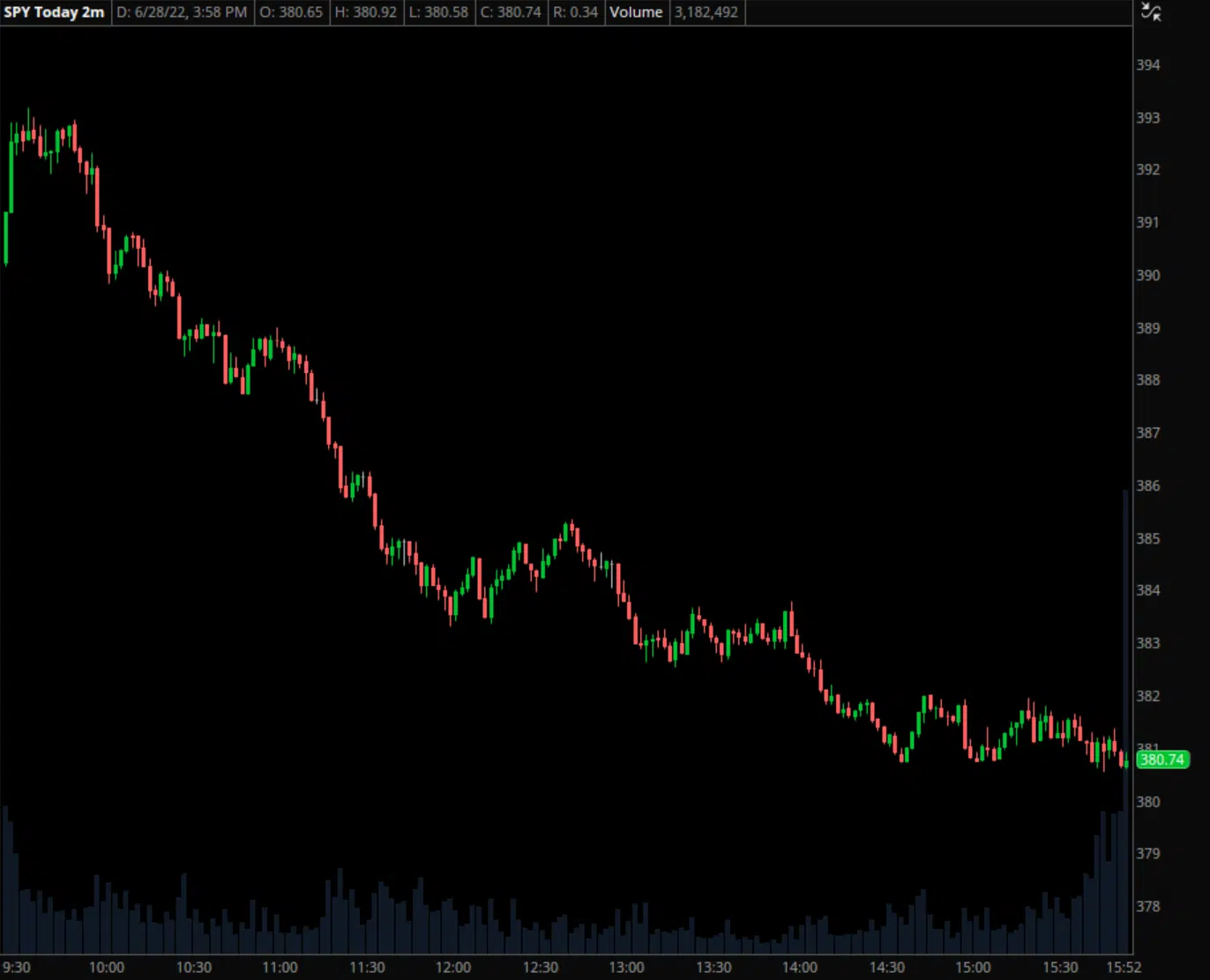Click the 15:00 time axis label

[x=974, y=968]
